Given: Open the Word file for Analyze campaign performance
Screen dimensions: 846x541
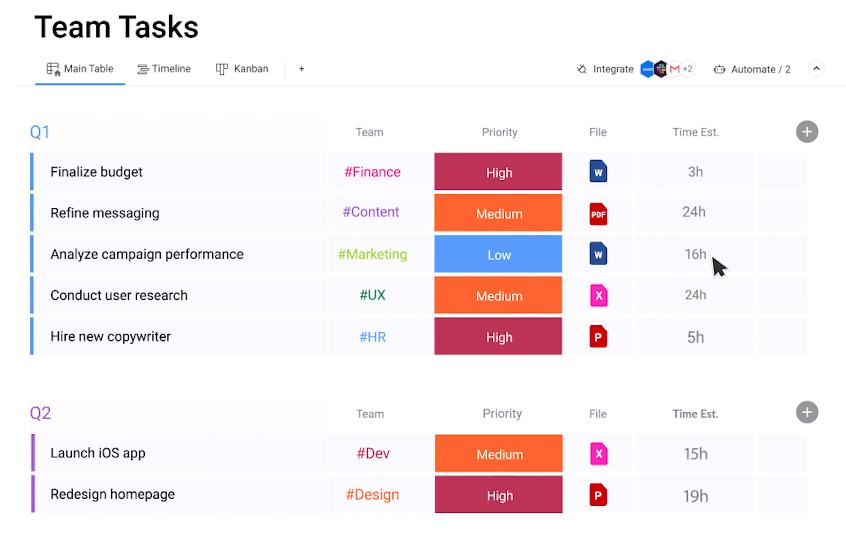Looking at the screenshot, I should click(598, 254).
